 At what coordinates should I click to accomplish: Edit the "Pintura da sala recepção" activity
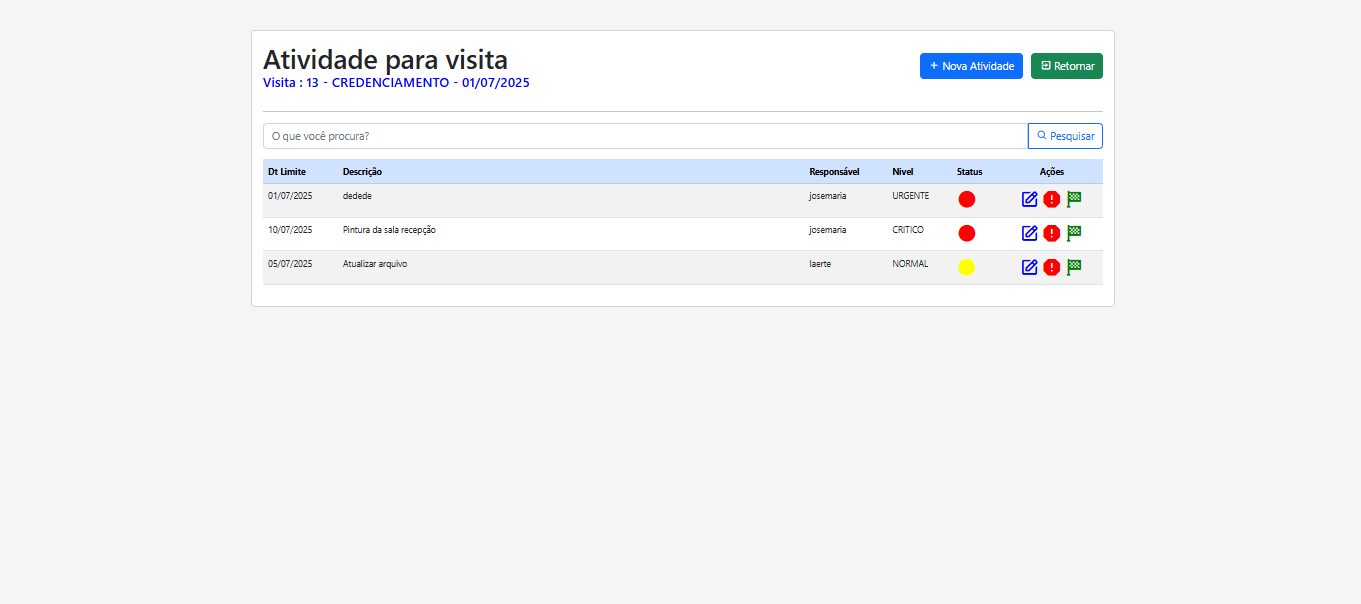(1029, 233)
